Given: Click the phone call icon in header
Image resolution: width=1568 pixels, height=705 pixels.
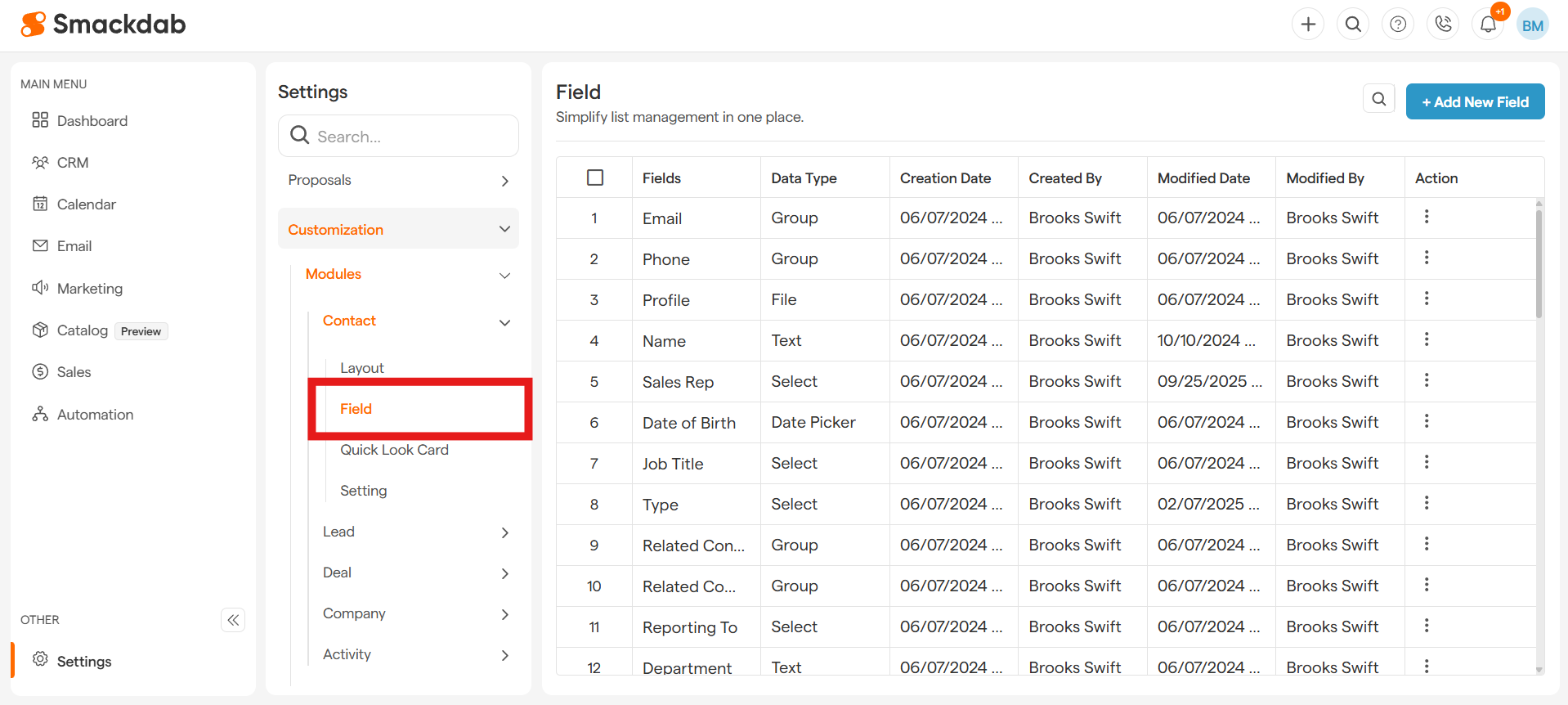Looking at the screenshot, I should click(1443, 25).
